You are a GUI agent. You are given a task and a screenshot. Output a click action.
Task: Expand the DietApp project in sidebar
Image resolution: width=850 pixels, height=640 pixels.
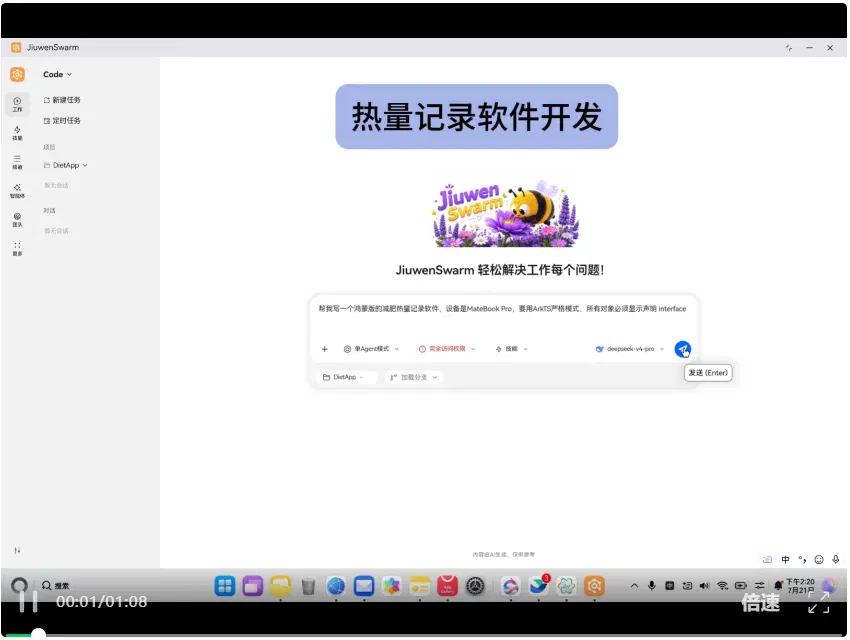click(x=66, y=165)
